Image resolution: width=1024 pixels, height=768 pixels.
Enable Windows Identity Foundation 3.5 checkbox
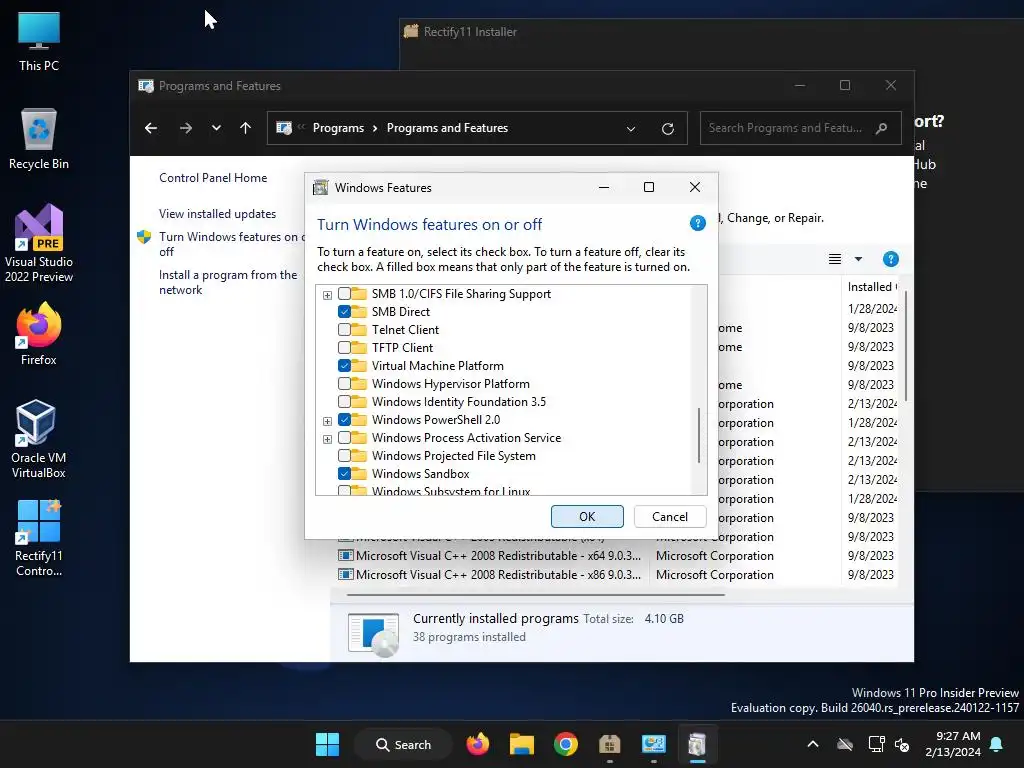click(x=344, y=402)
